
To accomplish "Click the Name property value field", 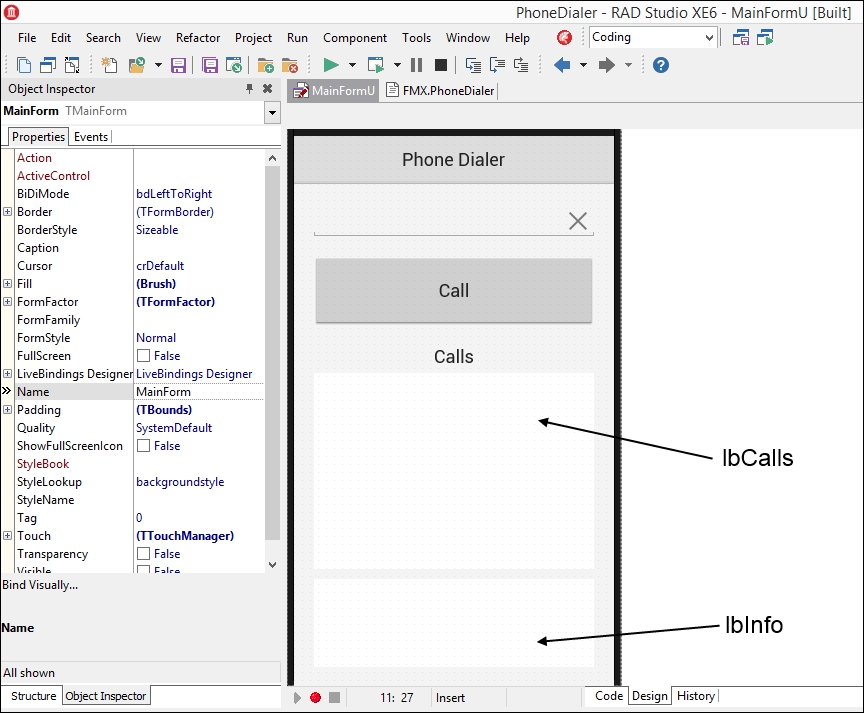I will 199,392.
